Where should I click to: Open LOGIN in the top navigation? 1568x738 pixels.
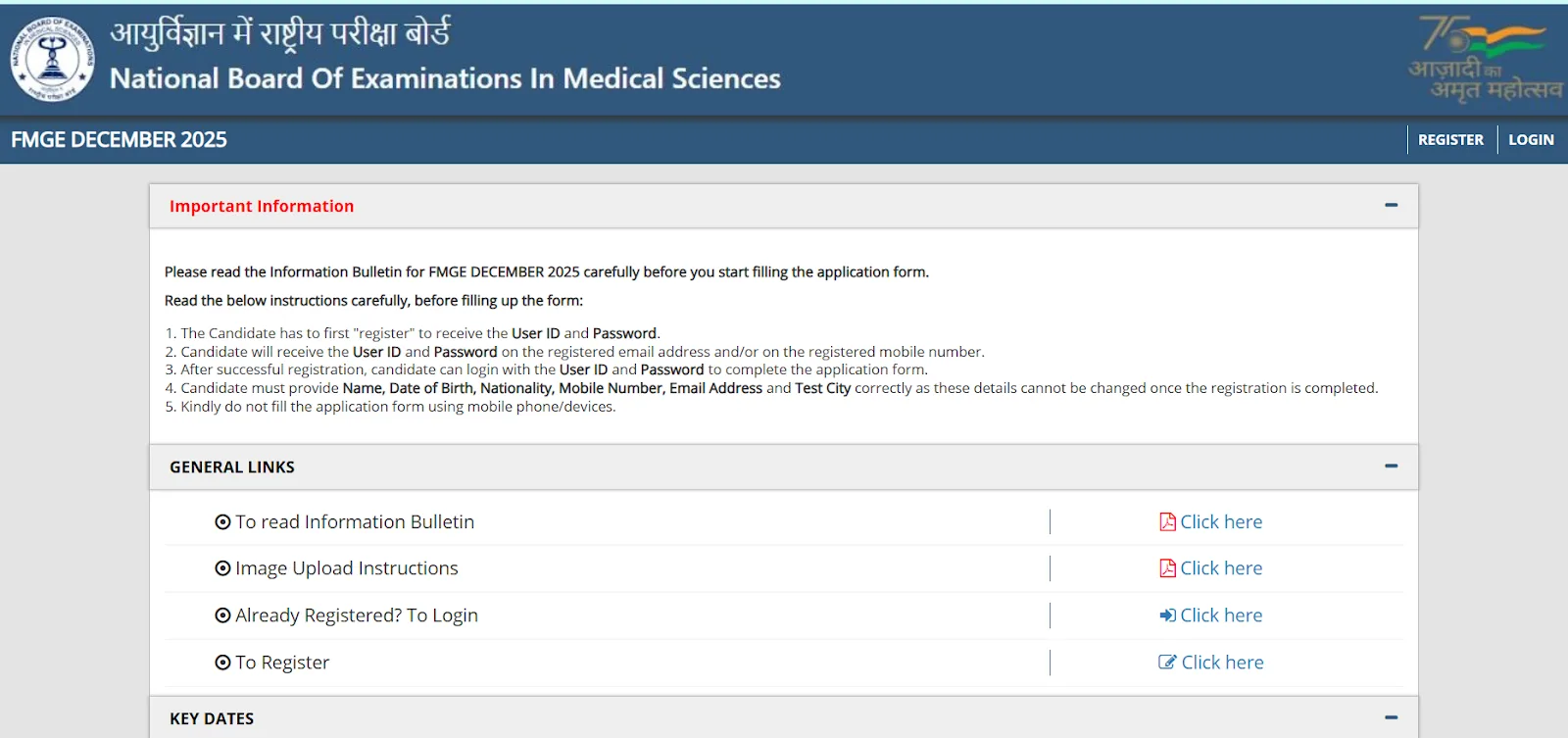click(1531, 140)
